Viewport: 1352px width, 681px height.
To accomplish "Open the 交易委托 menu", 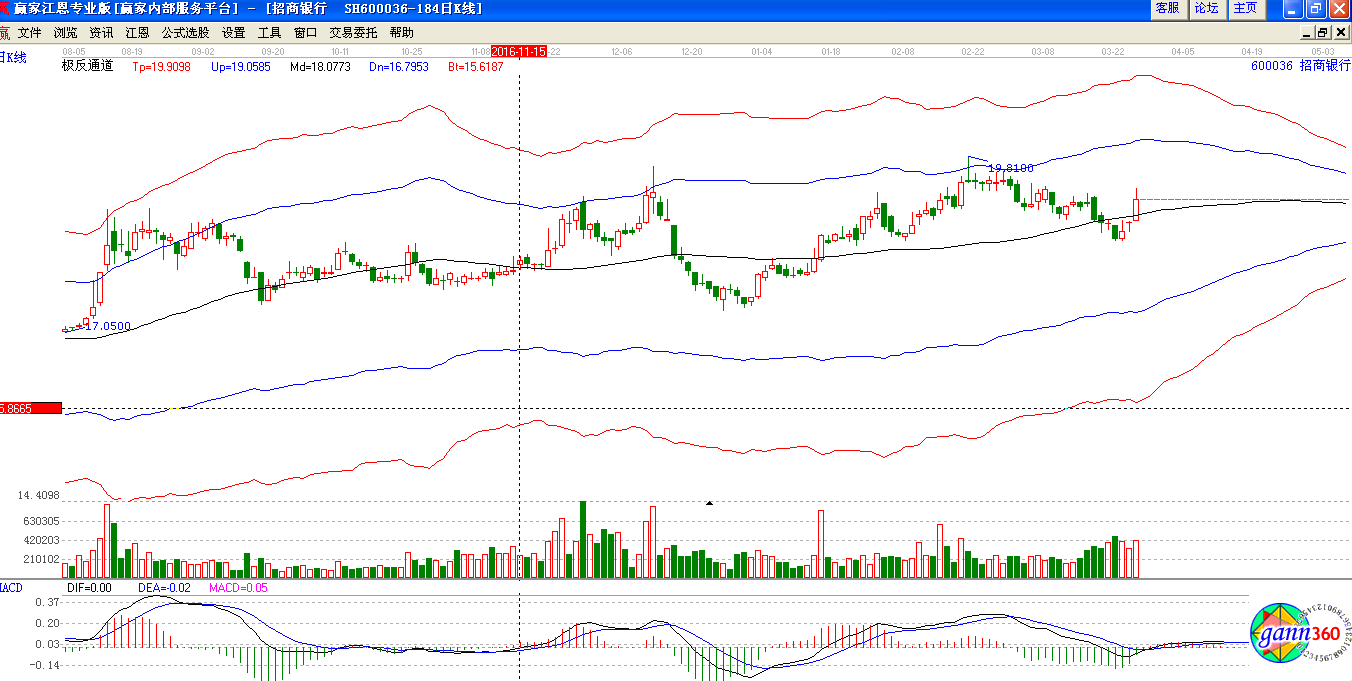I will pos(354,33).
